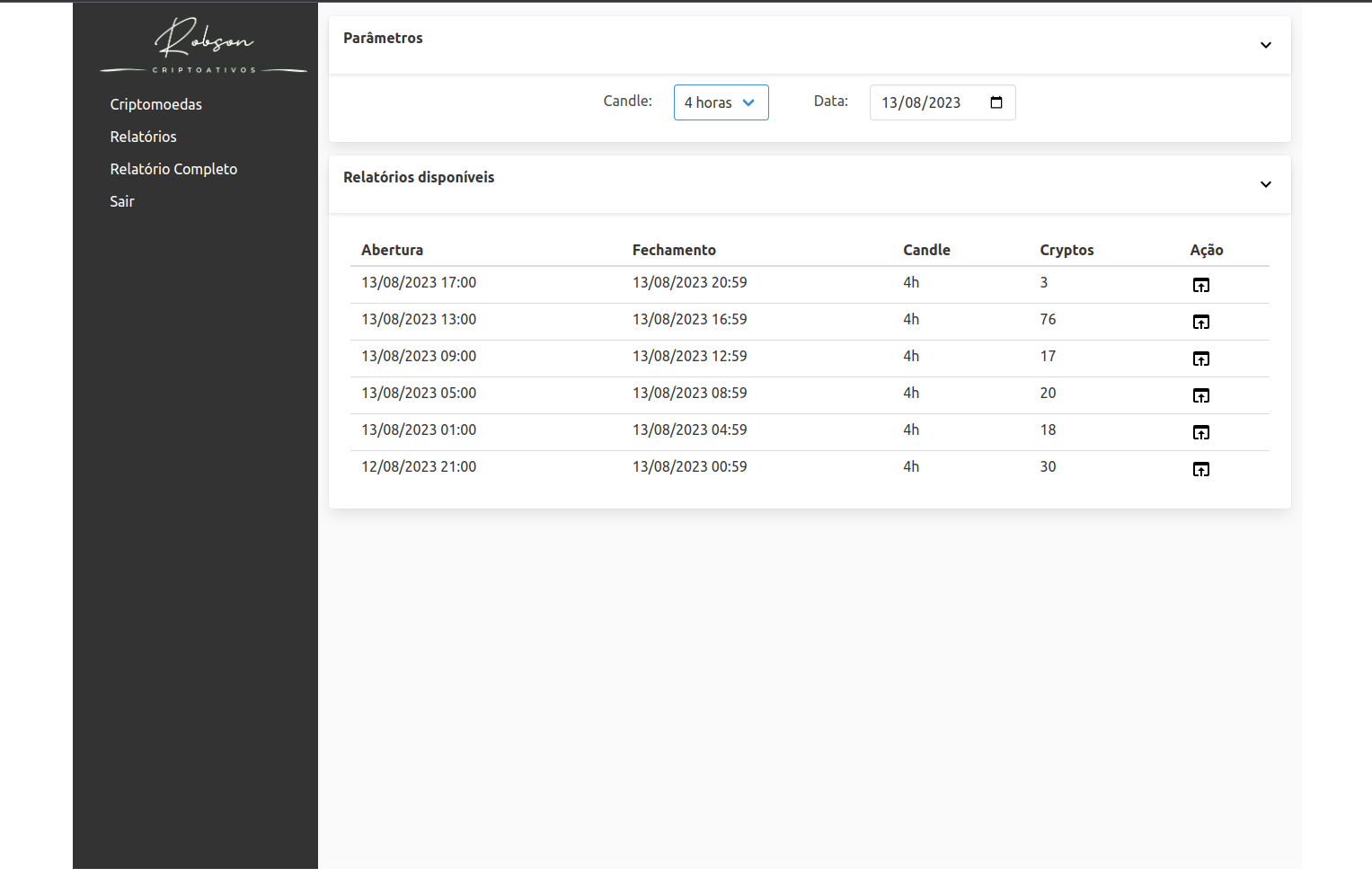
Task: Click the Data: label
Action: pyautogui.click(x=831, y=101)
